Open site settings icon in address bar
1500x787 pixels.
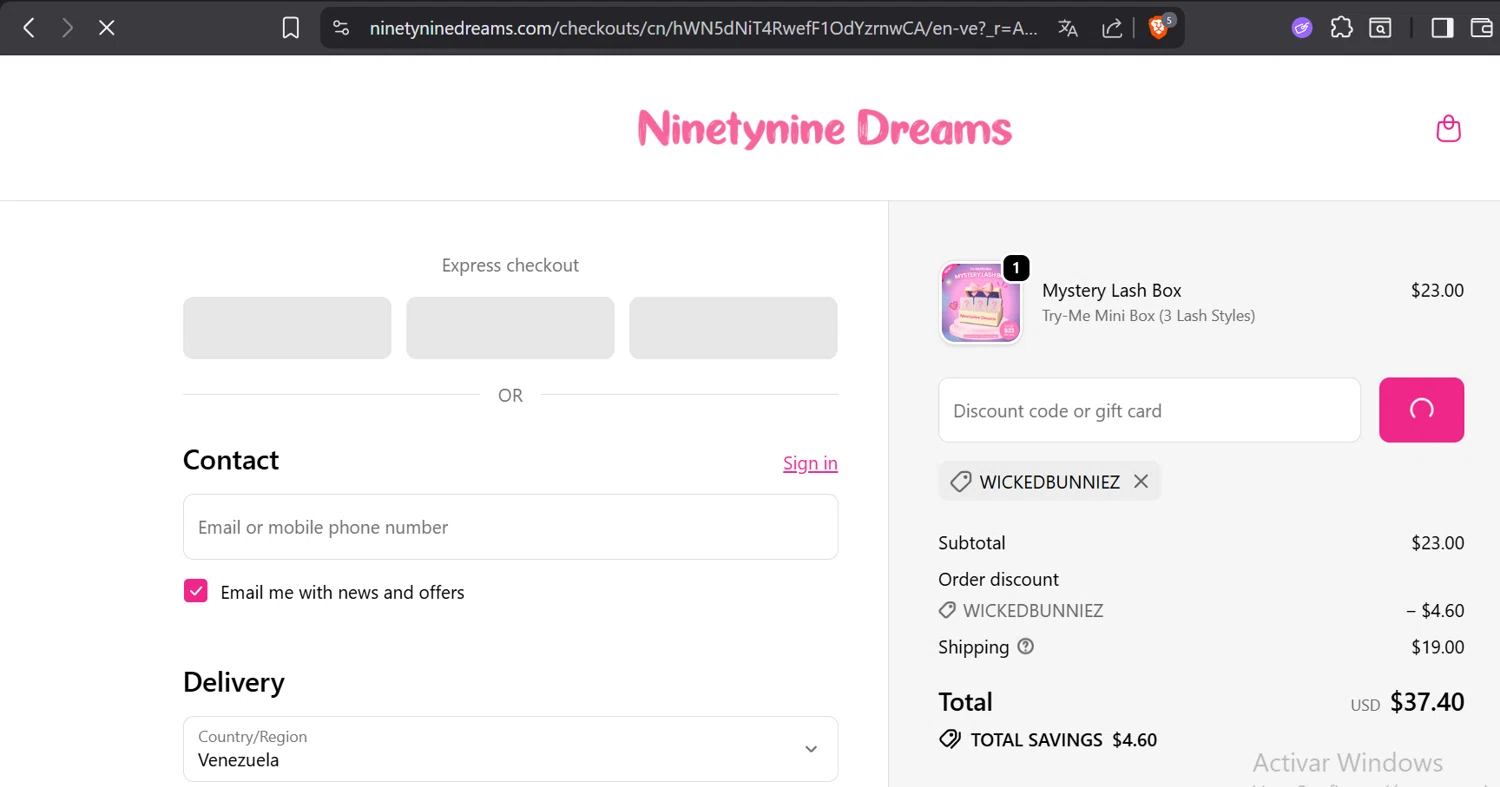[x=342, y=28]
